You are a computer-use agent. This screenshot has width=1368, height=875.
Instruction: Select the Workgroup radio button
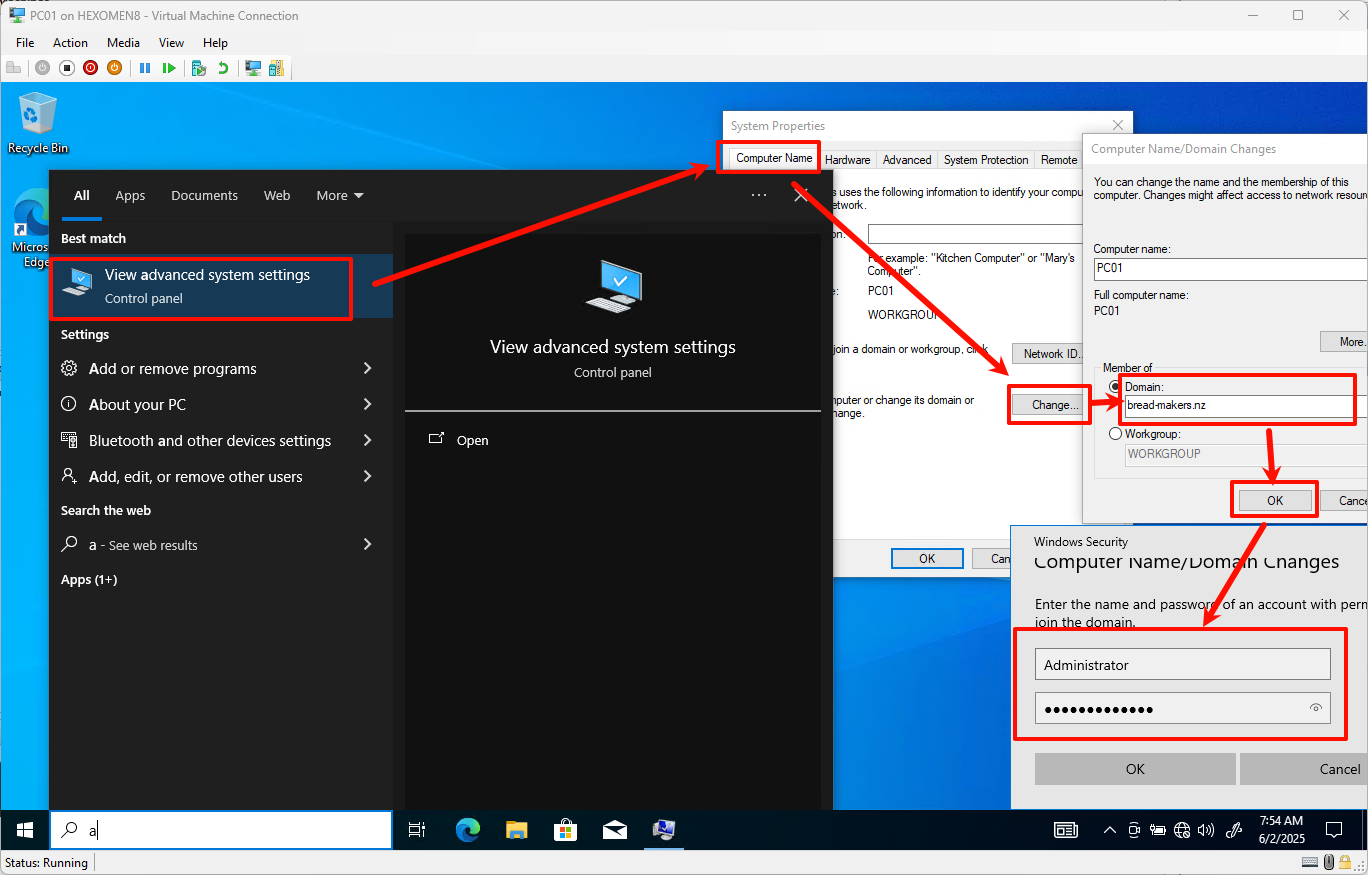(x=1115, y=434)
